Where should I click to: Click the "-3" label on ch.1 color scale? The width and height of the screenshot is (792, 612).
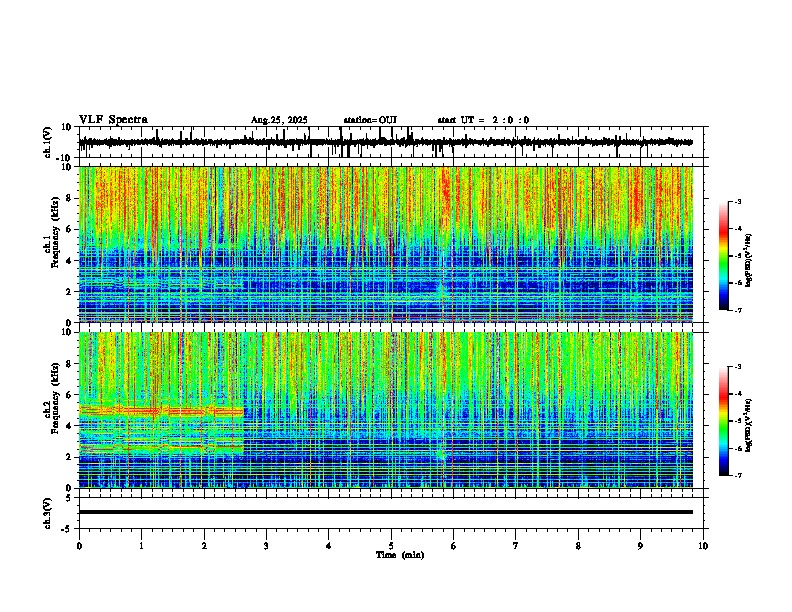pyautogui.click(x=737, y=201)
